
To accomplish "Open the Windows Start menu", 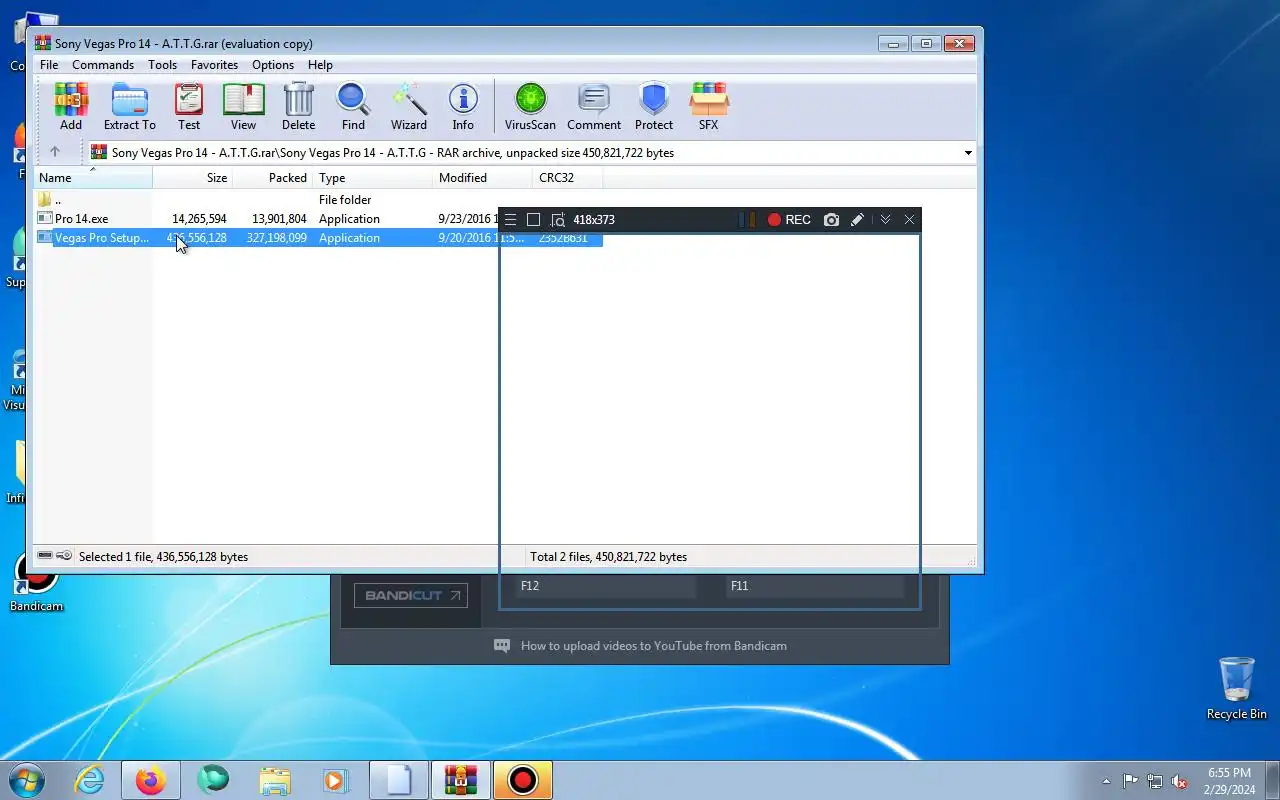I will coord(26,780).
